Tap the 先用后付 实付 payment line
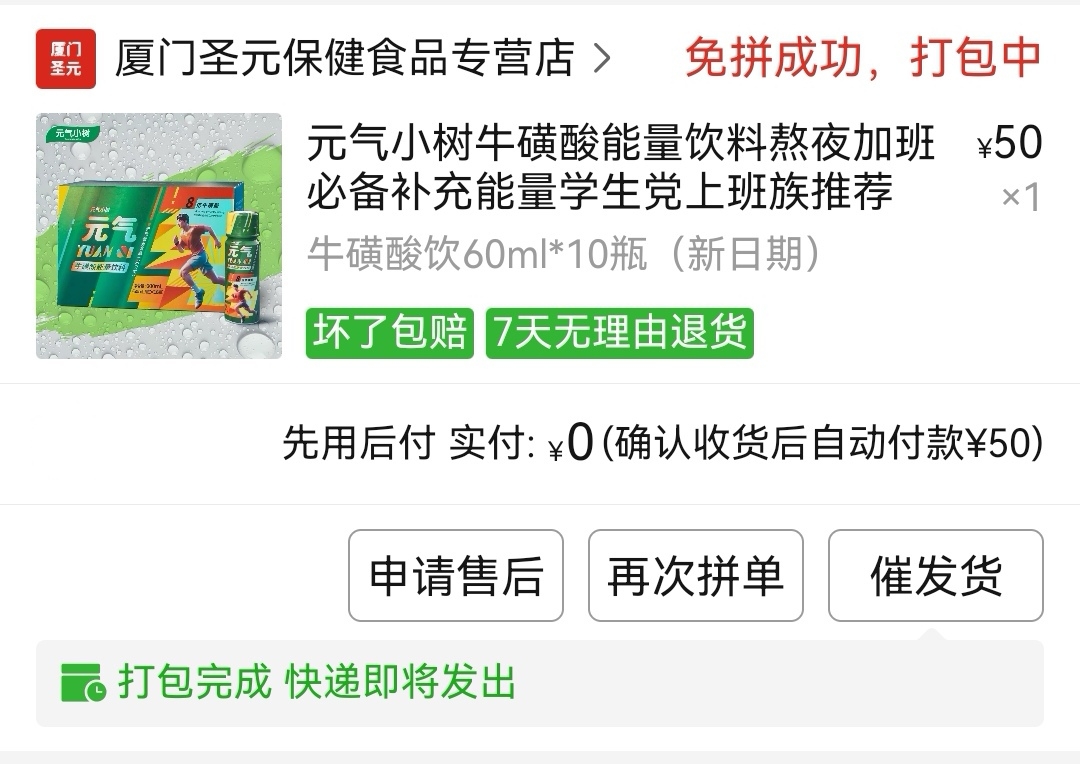This screenshot has height=764, width=1080. point(663,442)
